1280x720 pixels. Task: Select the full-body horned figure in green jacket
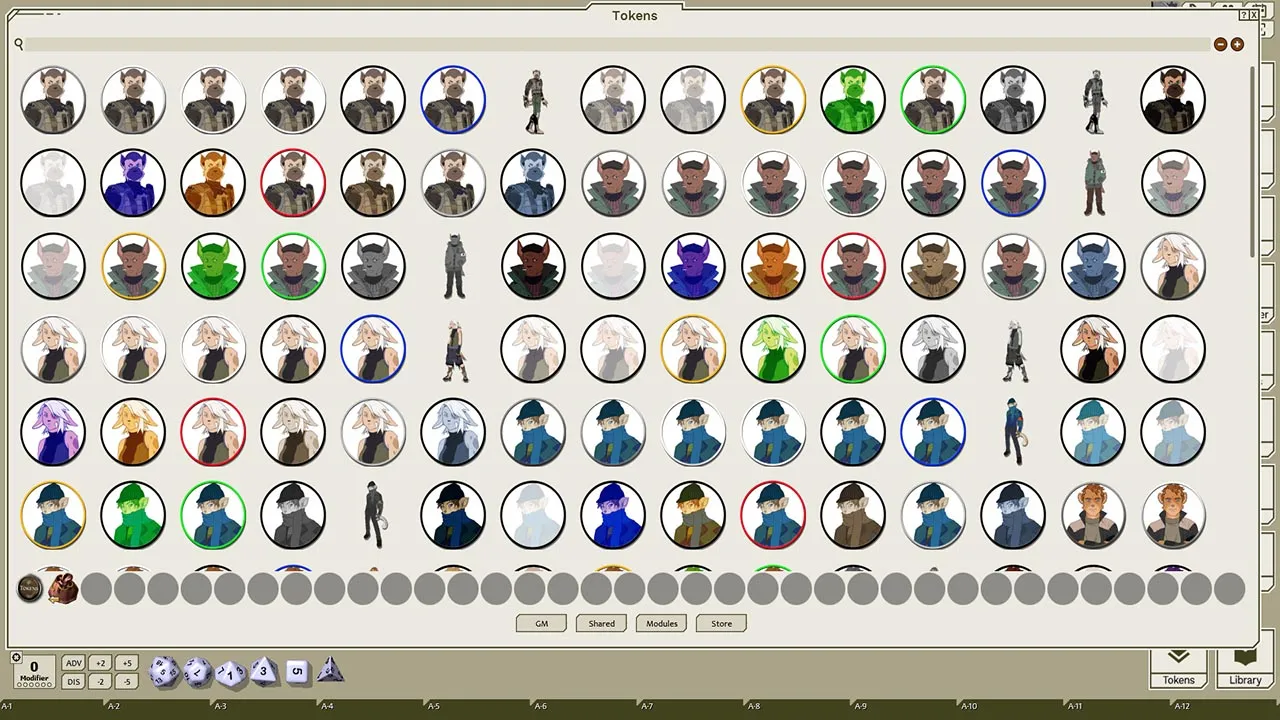click(x=1093, y=183)
